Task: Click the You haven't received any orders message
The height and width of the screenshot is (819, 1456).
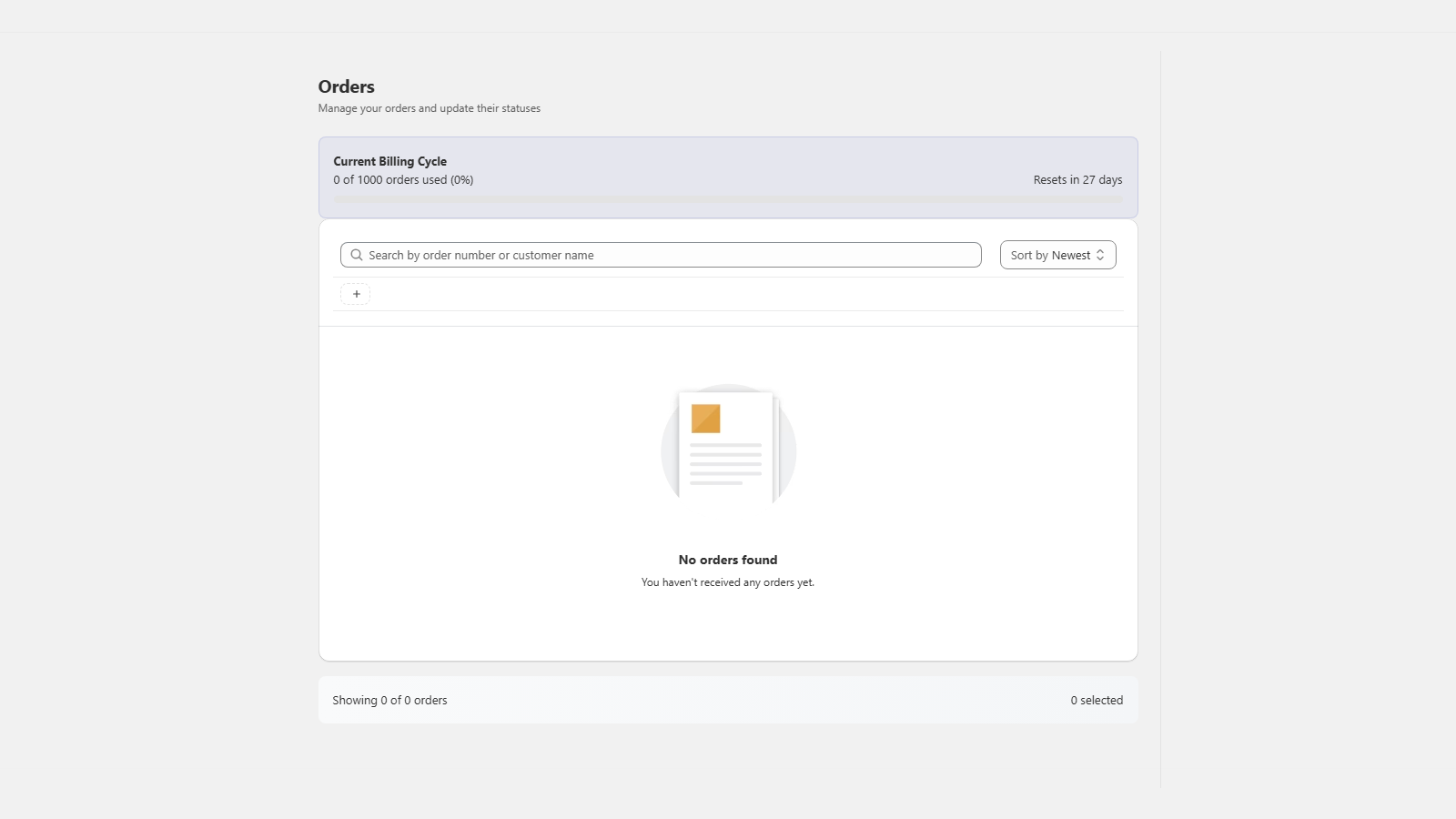Action: [x=727, y=581]
